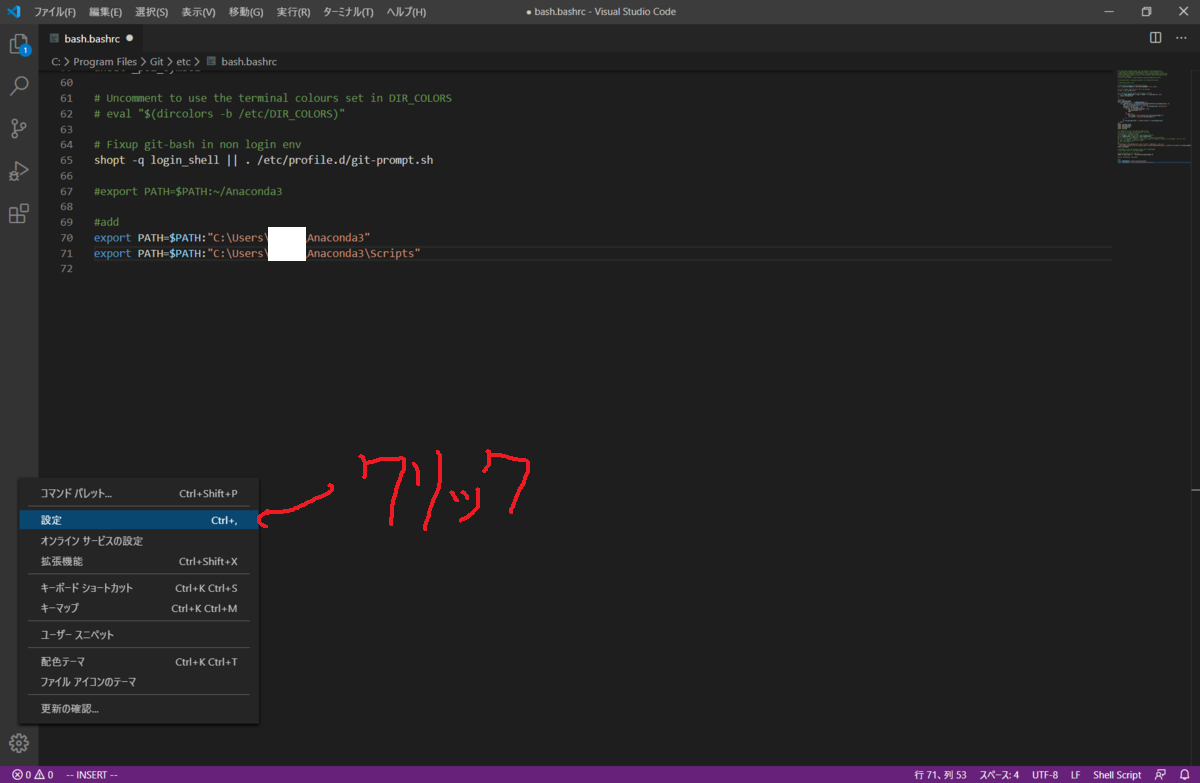Screen dimensions: 1200x783
Task: Click the split editor icon
Action: point(1155,38)
